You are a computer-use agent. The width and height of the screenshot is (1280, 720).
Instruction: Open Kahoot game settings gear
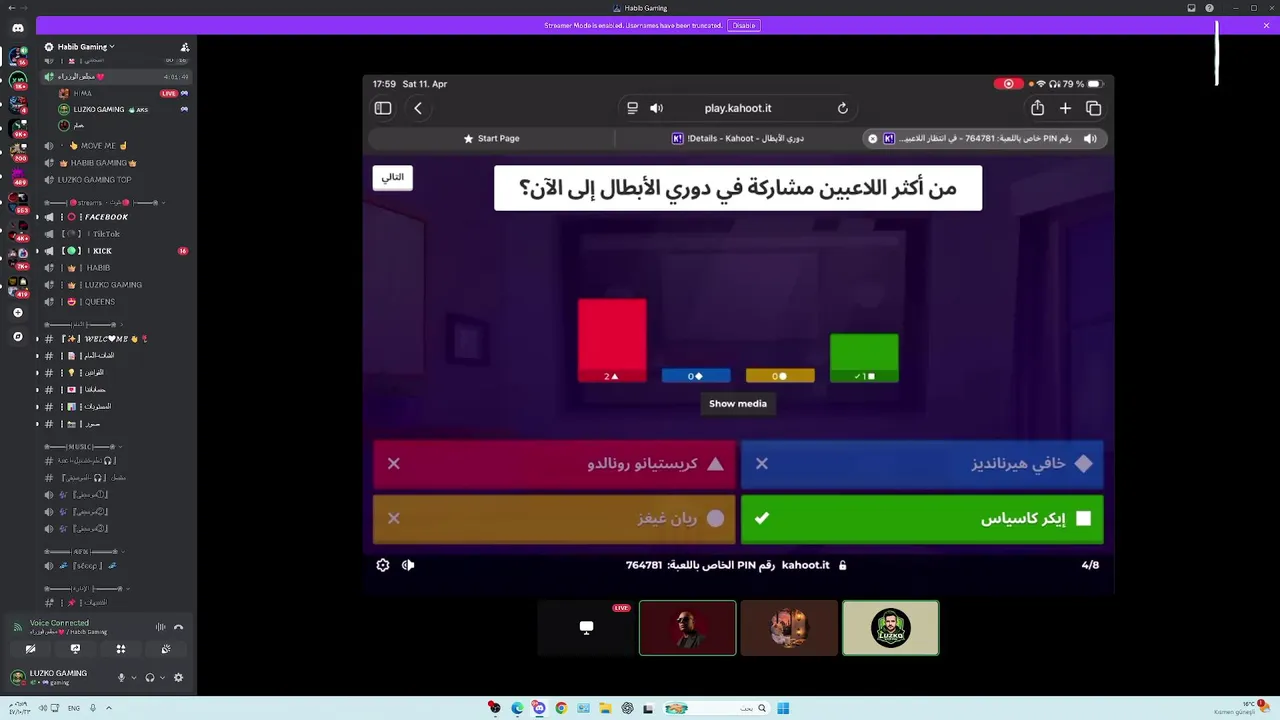click(383, 565)
